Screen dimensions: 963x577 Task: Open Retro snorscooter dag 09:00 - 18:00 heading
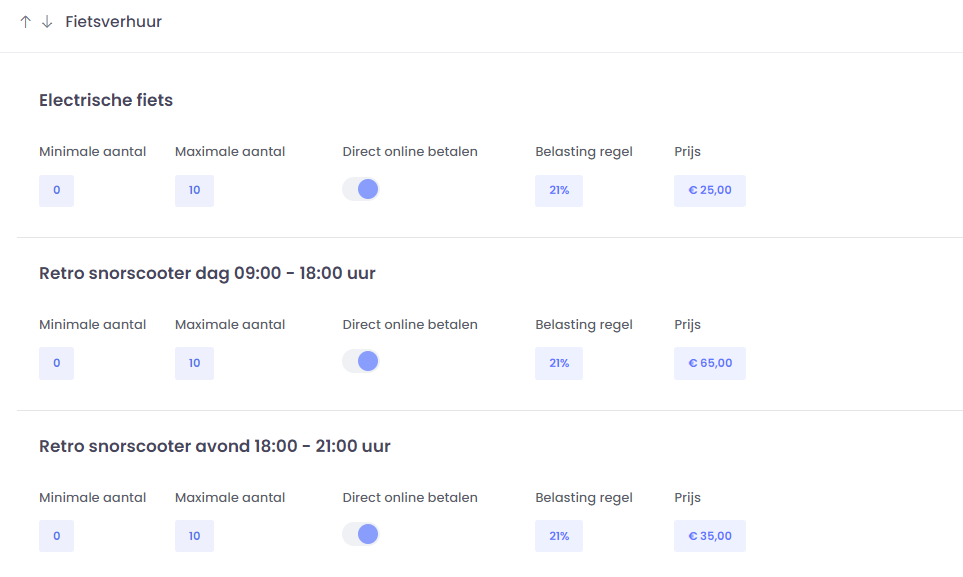(x=207, y=273)
